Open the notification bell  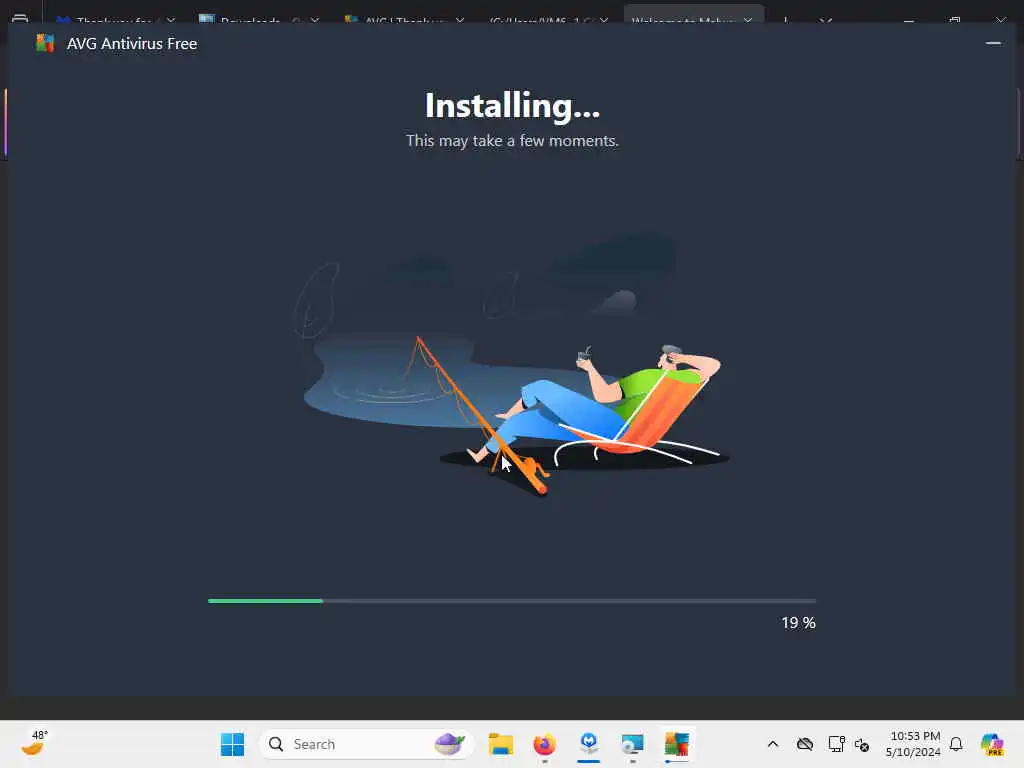956,744
